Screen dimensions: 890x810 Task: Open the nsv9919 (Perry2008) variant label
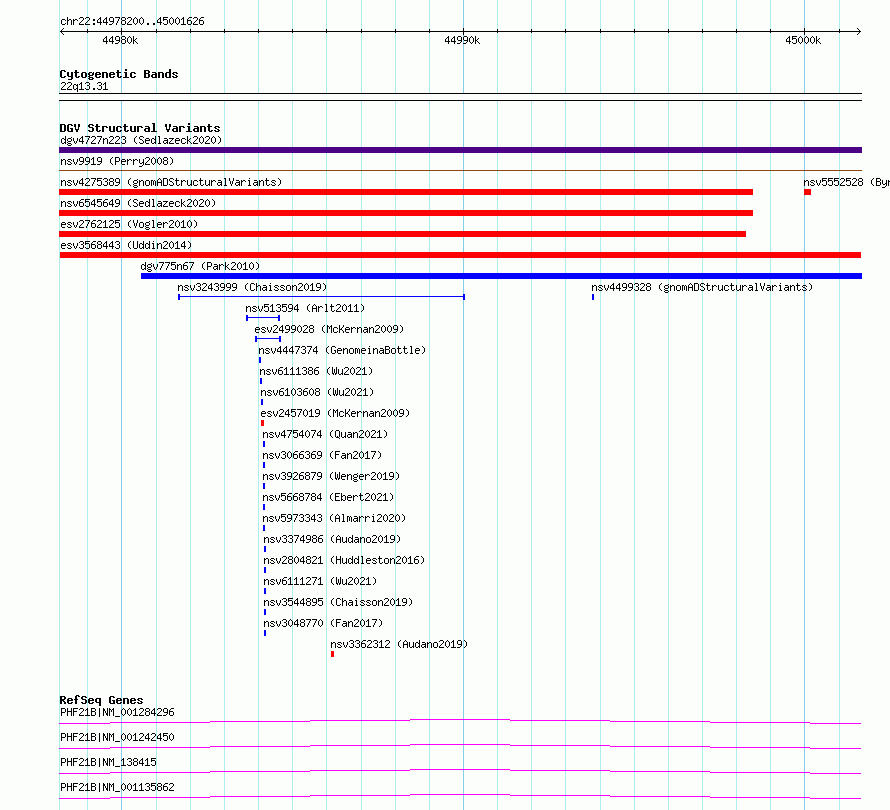[x=117, y=161]
